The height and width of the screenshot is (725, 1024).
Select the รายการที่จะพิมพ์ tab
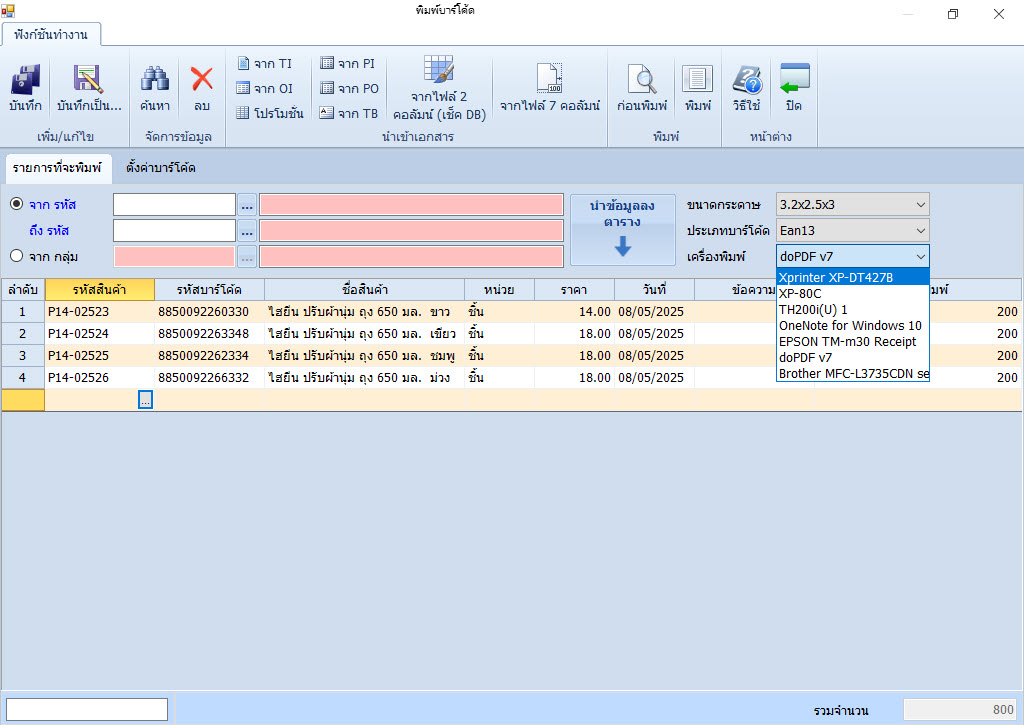(x=57, y=168)
